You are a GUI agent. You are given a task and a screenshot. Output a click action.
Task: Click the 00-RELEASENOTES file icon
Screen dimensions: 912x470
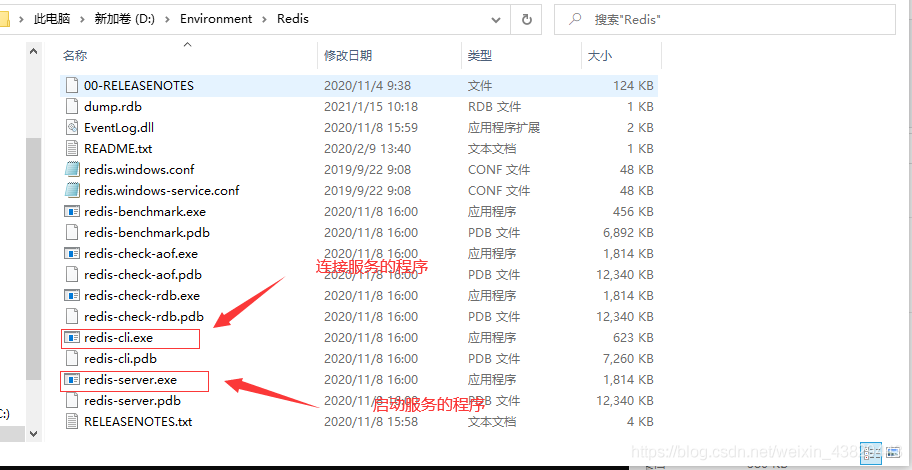[x=72, y=86]
